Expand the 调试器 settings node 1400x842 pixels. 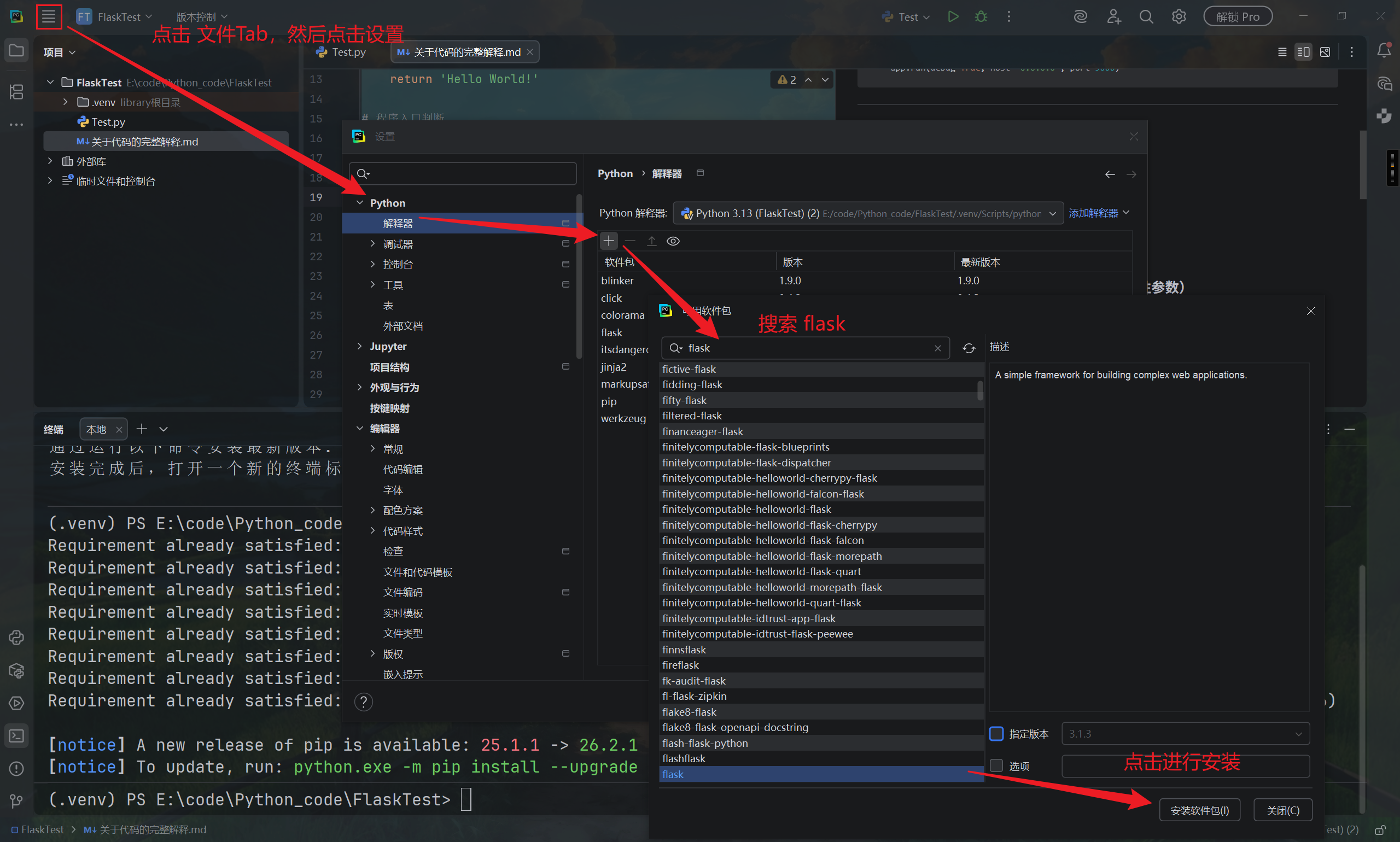click(372, 244)
